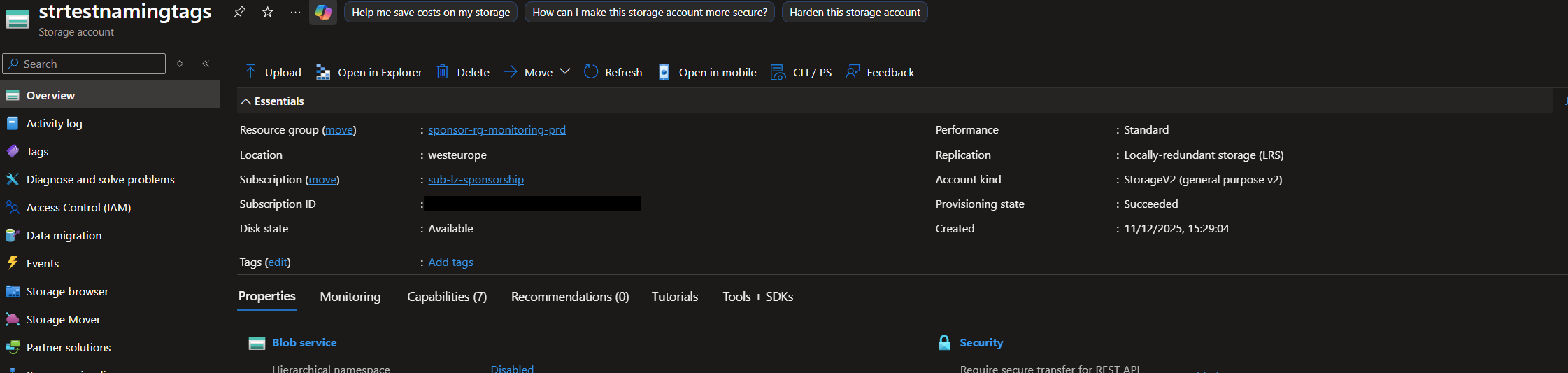Viewport: 1568px width, 373px height.
Task: Click the Delete trash icon
Action: pyautogui.click(x=443, y=72)
